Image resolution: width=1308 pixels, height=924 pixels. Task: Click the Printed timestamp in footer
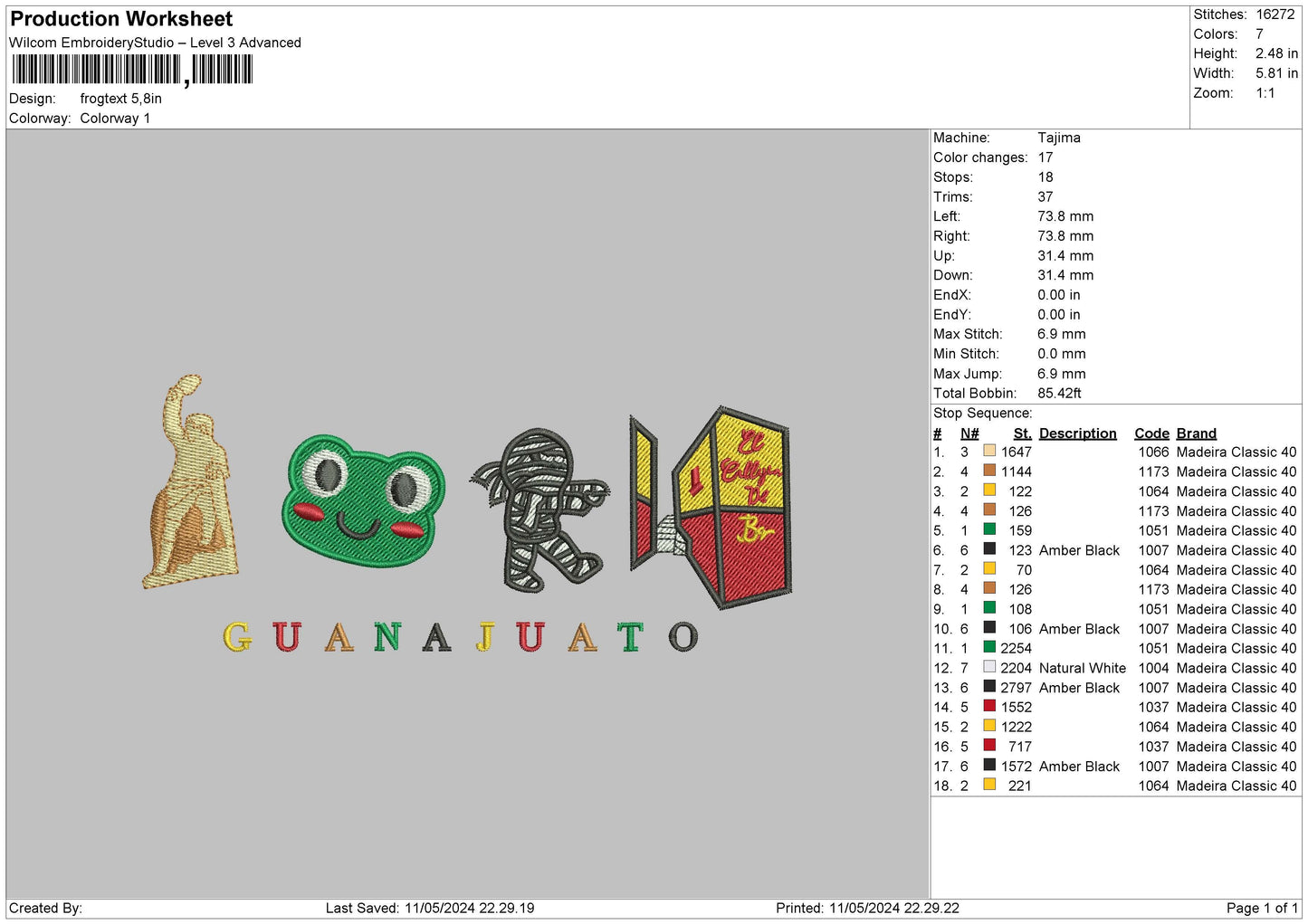(x=867, y=908)
